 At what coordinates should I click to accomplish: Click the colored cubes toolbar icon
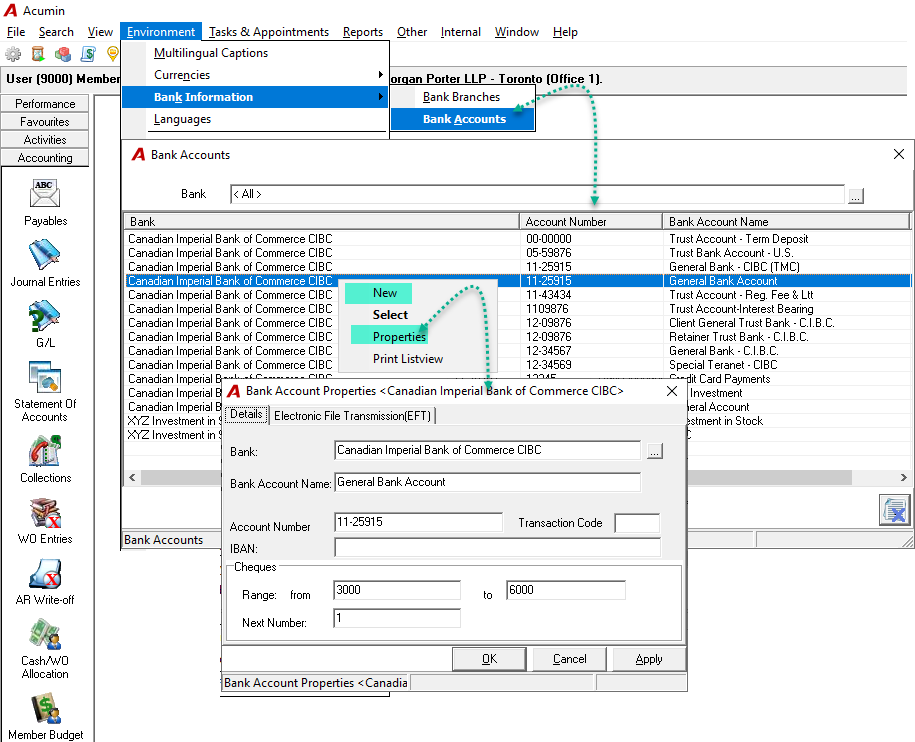tap(62, 54)
